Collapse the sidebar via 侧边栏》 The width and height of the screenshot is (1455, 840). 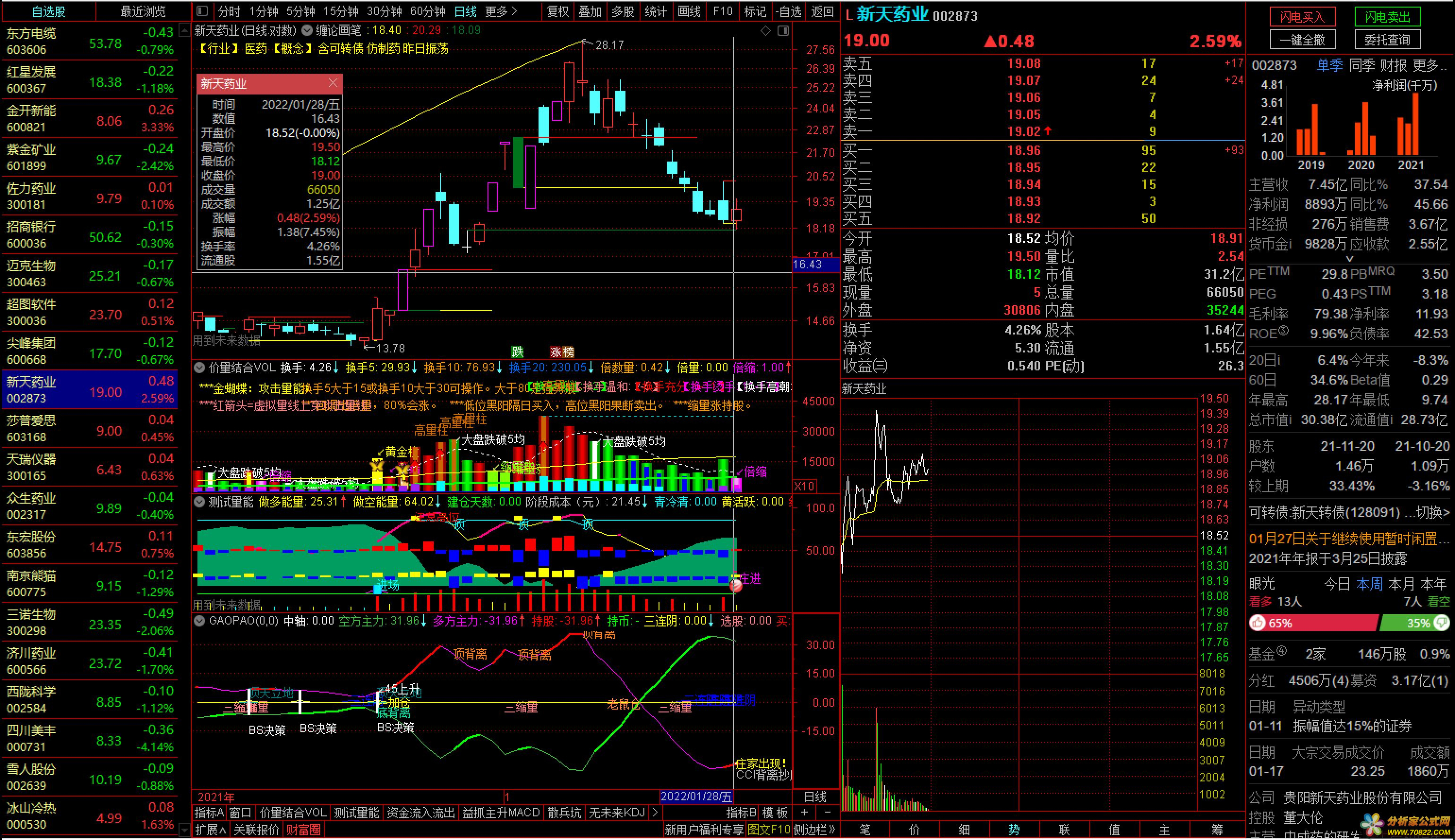pyautogui.click(x=815, y=830)
